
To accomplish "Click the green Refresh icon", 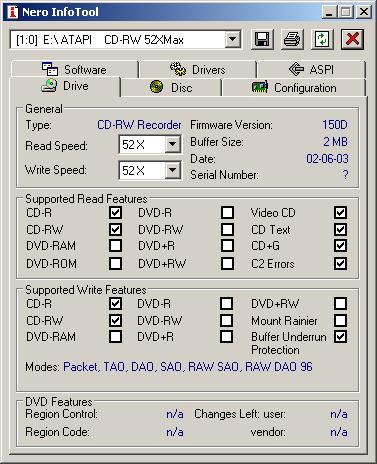I will coord(322,39).
